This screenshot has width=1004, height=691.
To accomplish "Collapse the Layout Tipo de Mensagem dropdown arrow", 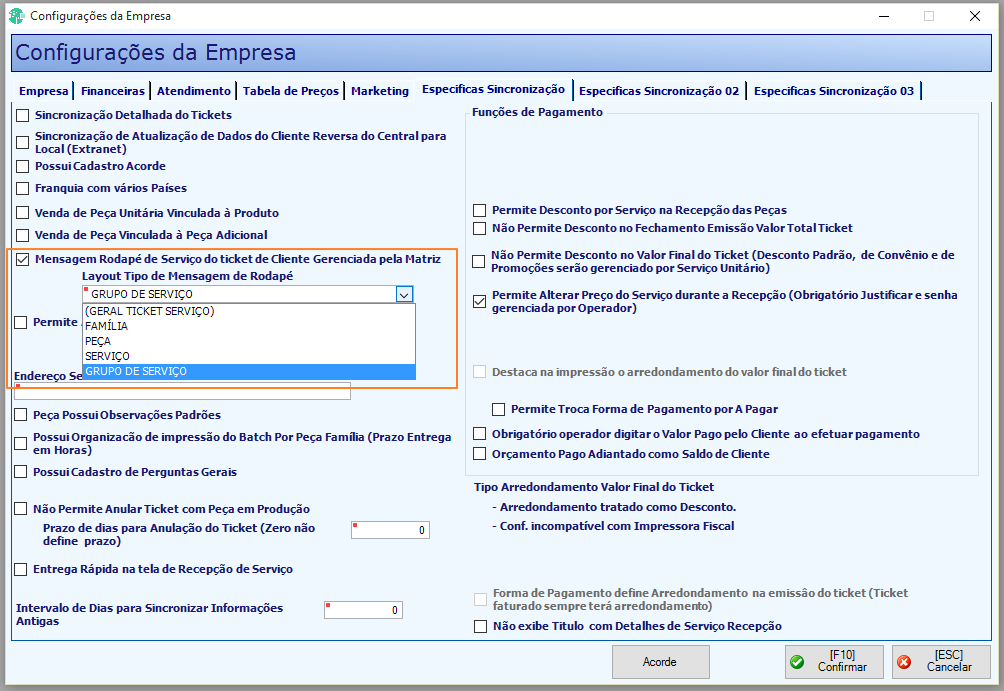I will point(404,295).
